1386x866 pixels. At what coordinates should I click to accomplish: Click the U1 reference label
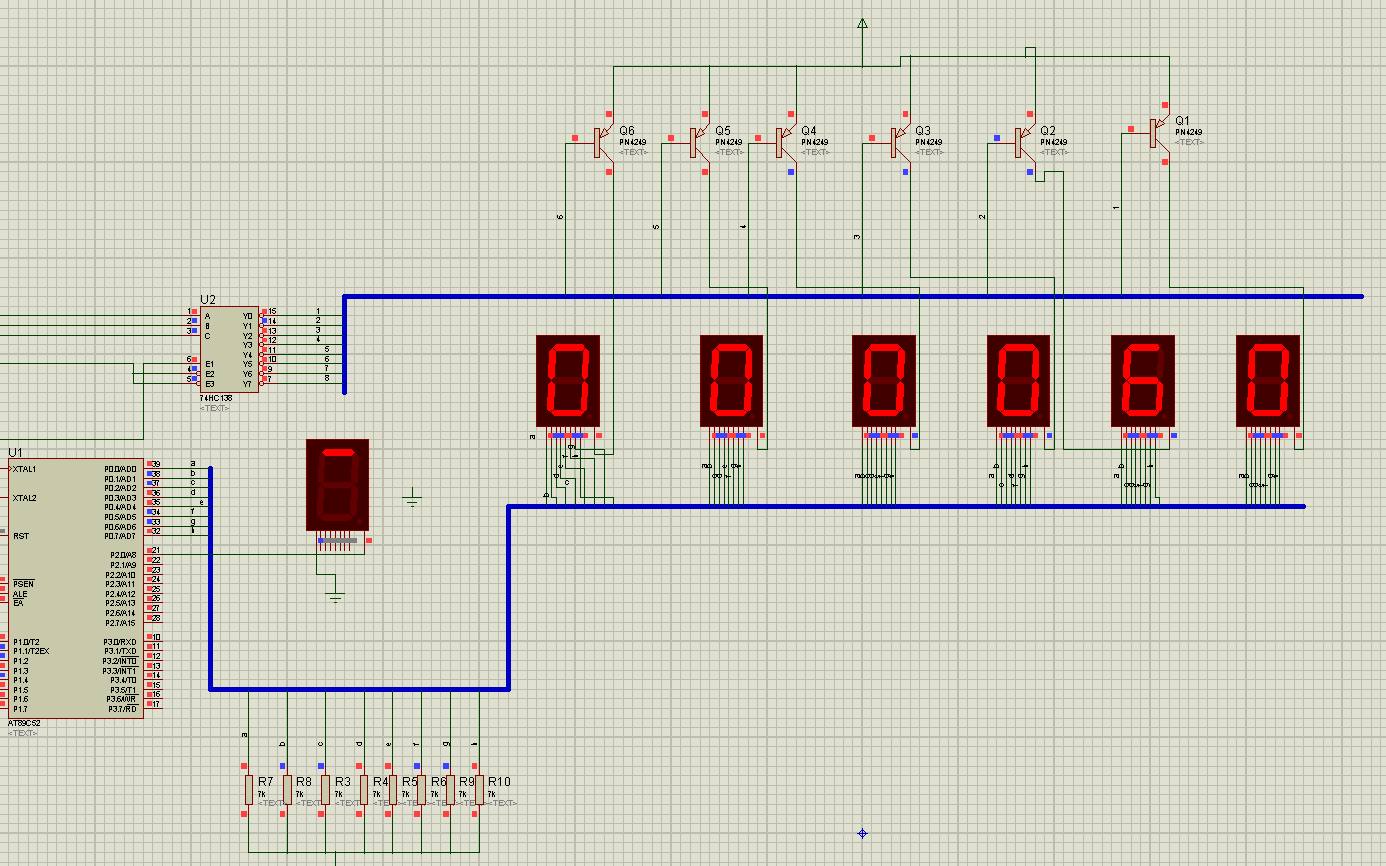click(15, 453)
